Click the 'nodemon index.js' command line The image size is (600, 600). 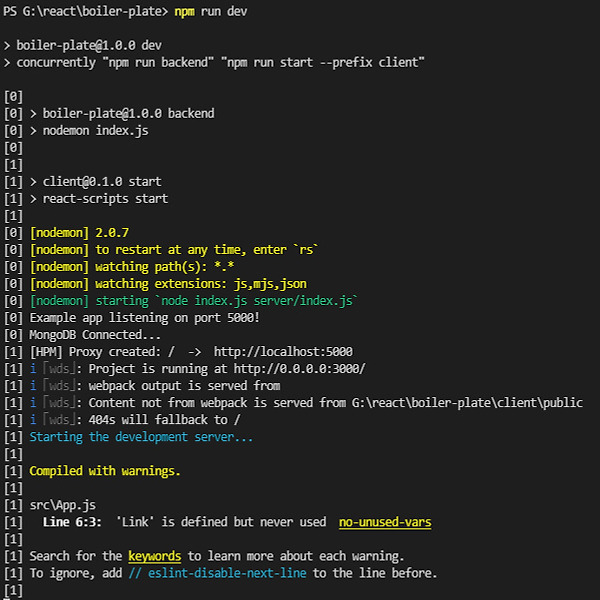pos(95,131)
